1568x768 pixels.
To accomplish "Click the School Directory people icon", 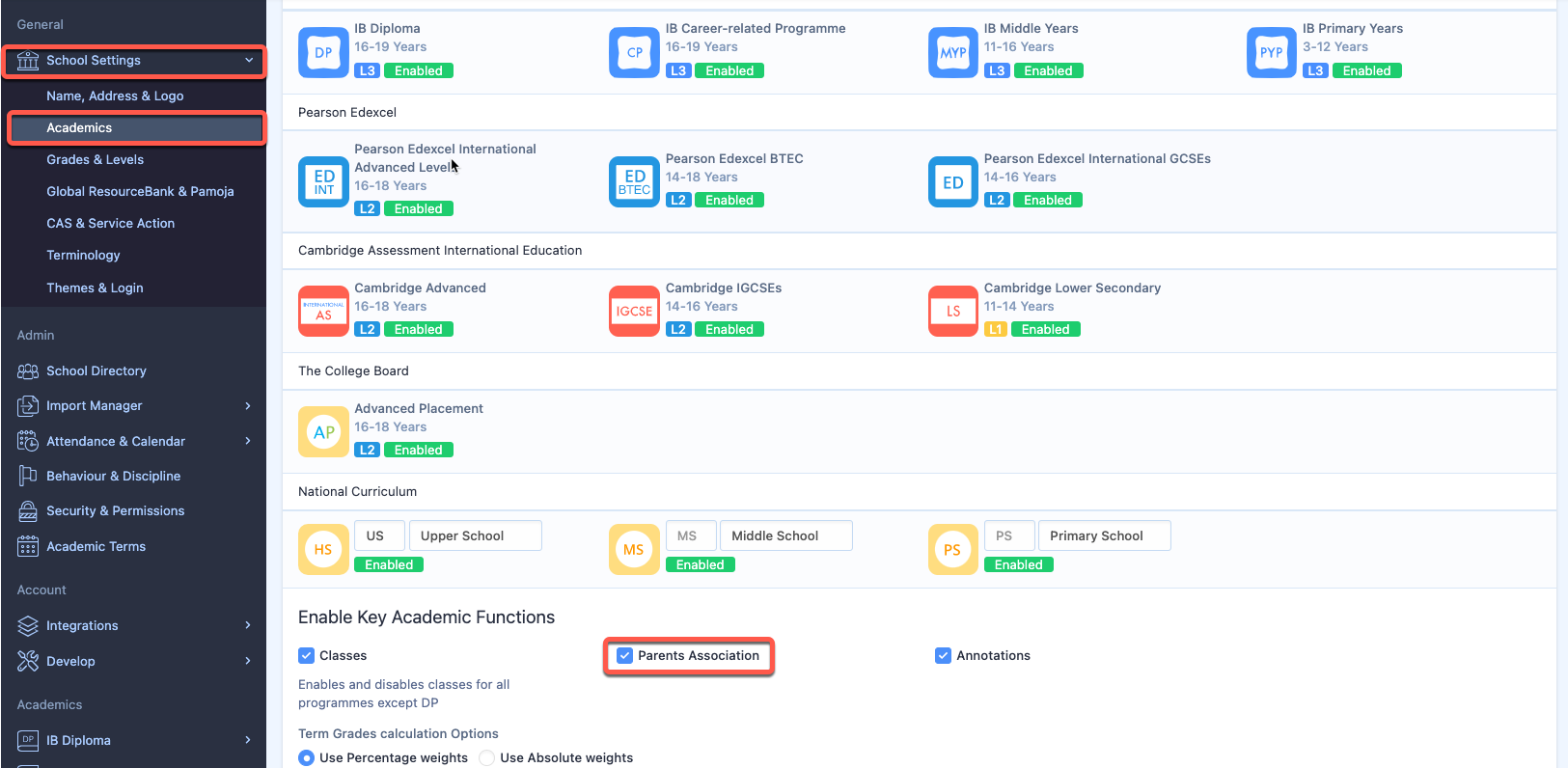I will click(x=28, y=371).
